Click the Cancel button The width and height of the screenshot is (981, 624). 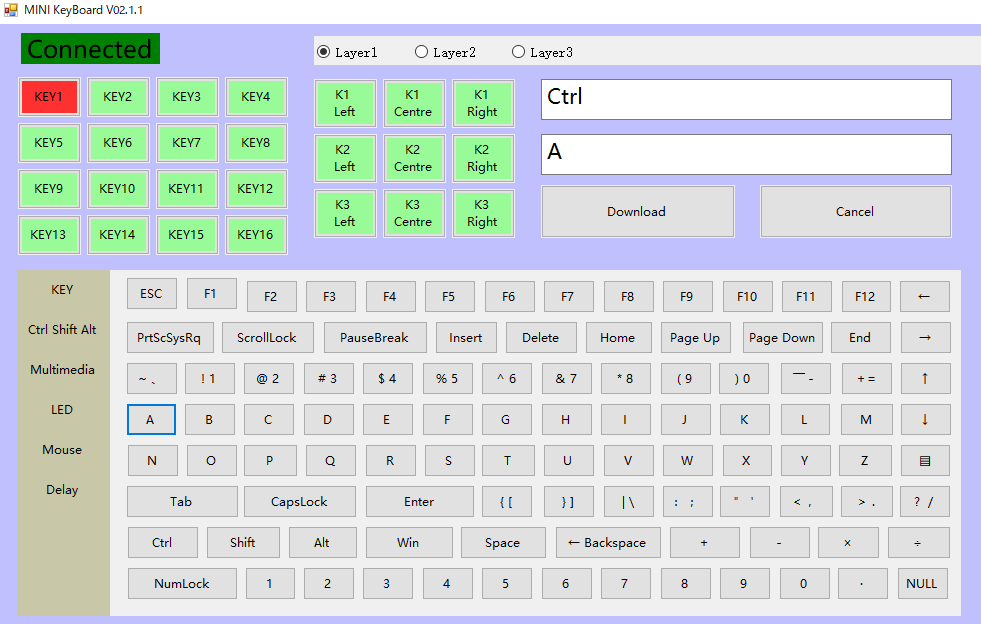855,211
